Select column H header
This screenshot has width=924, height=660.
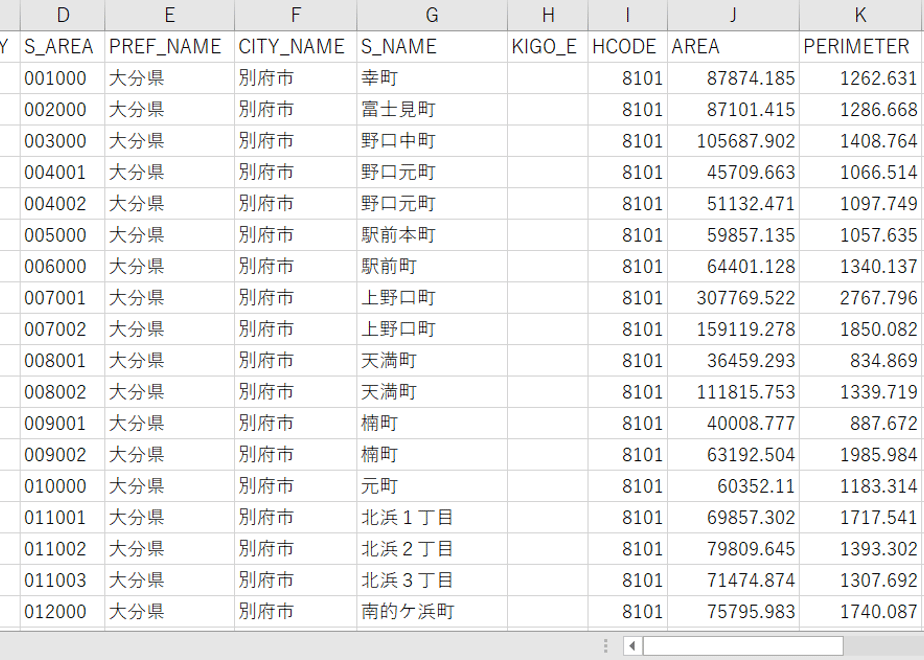pos(548,15)
